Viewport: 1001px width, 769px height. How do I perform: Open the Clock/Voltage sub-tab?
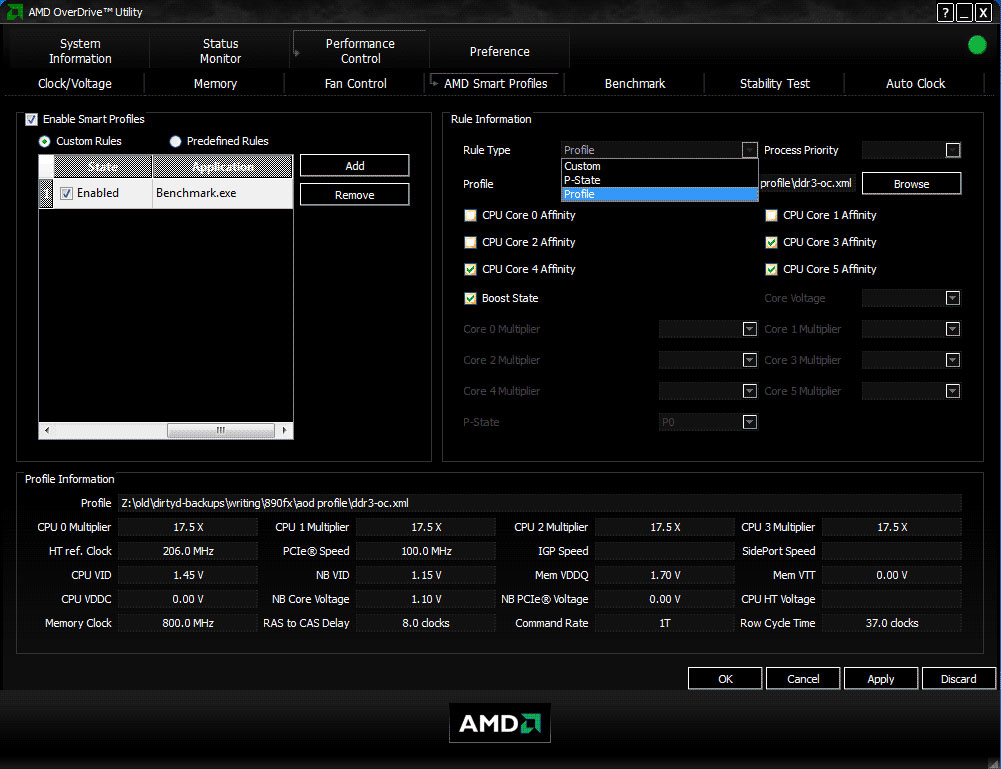tap(75, 84)
